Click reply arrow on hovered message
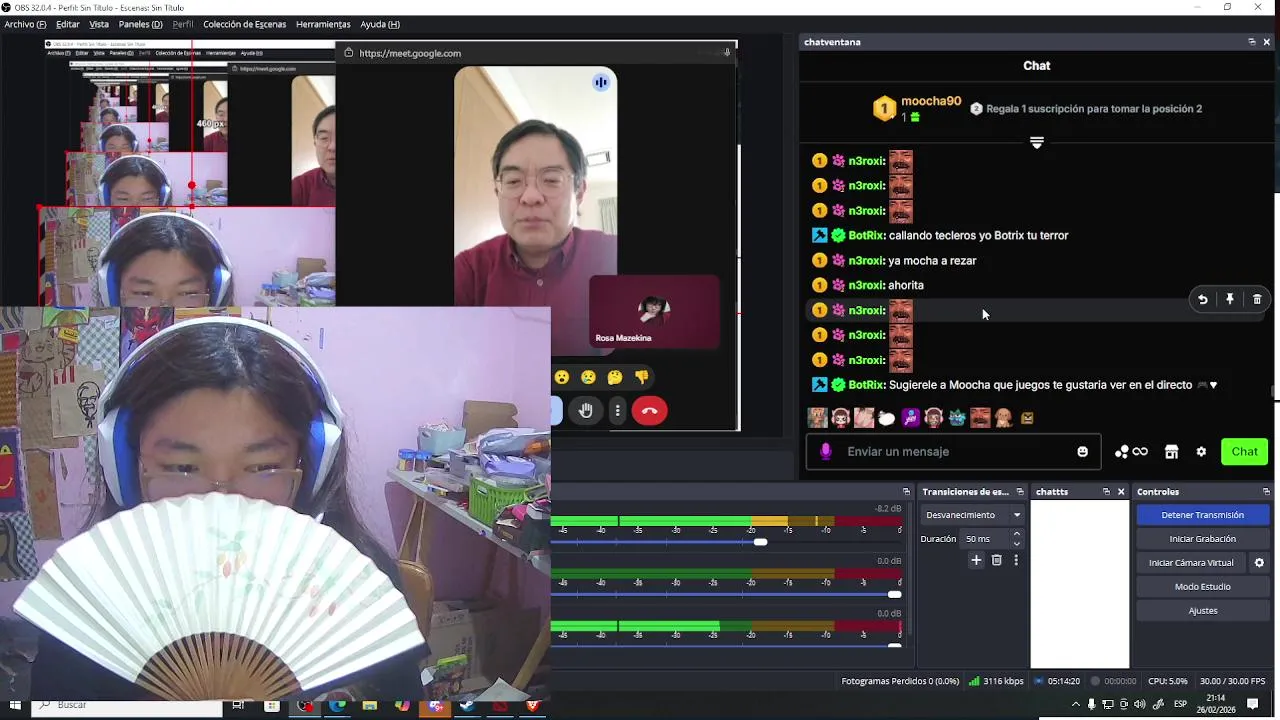The image size is (1280, 720). (1202, 299)
